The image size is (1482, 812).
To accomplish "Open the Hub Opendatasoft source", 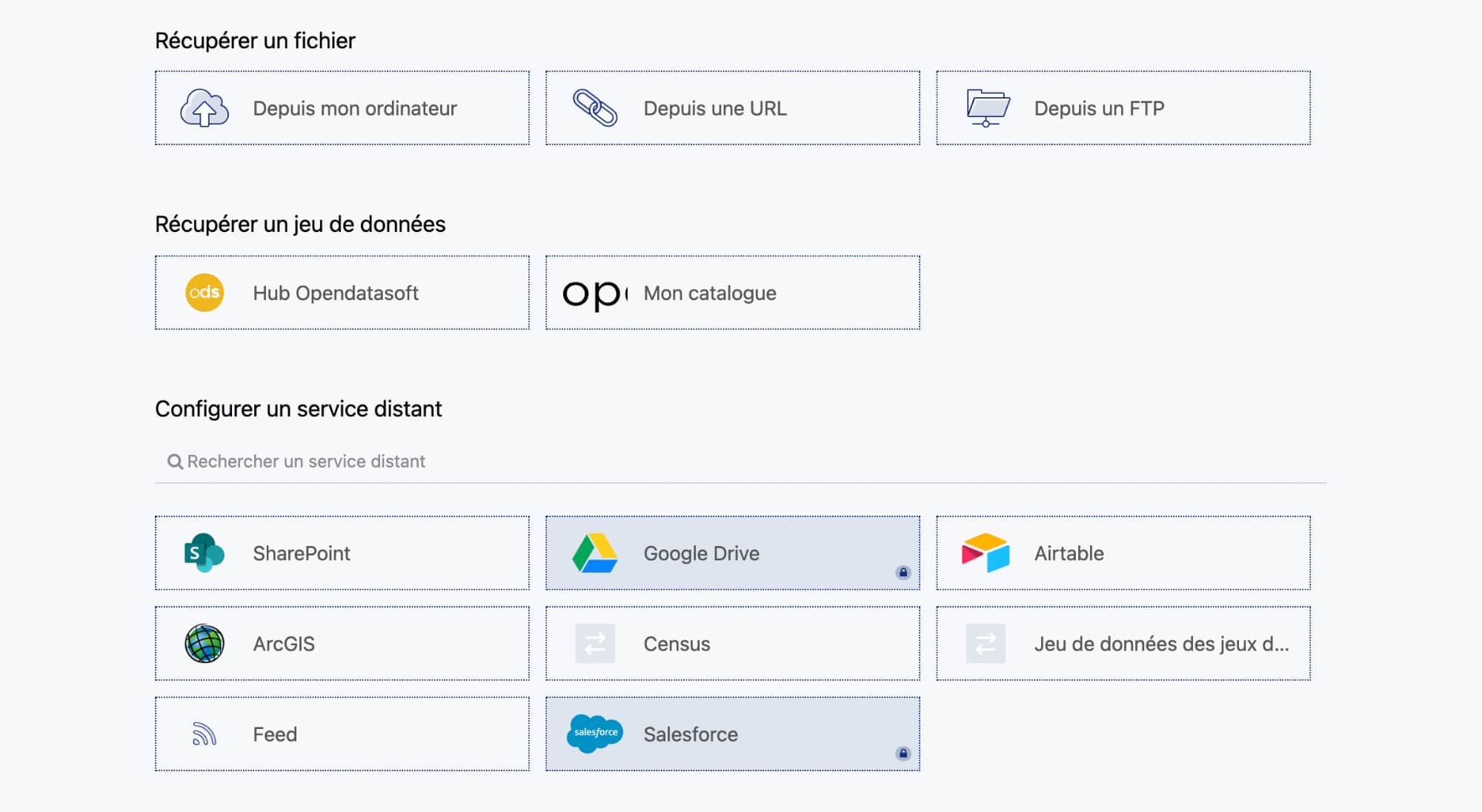I will (336, 293).
